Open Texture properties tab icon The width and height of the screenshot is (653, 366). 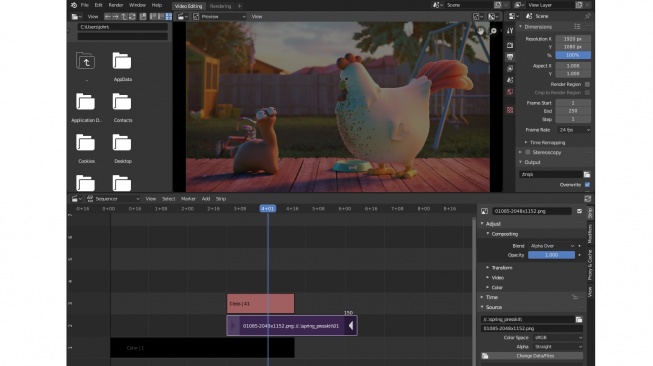coord(510,110)
